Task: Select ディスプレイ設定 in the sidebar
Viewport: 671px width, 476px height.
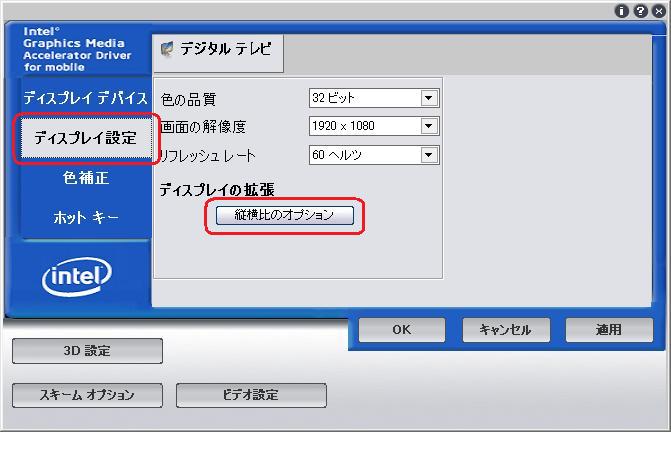Action: click(x=86, y=138)
